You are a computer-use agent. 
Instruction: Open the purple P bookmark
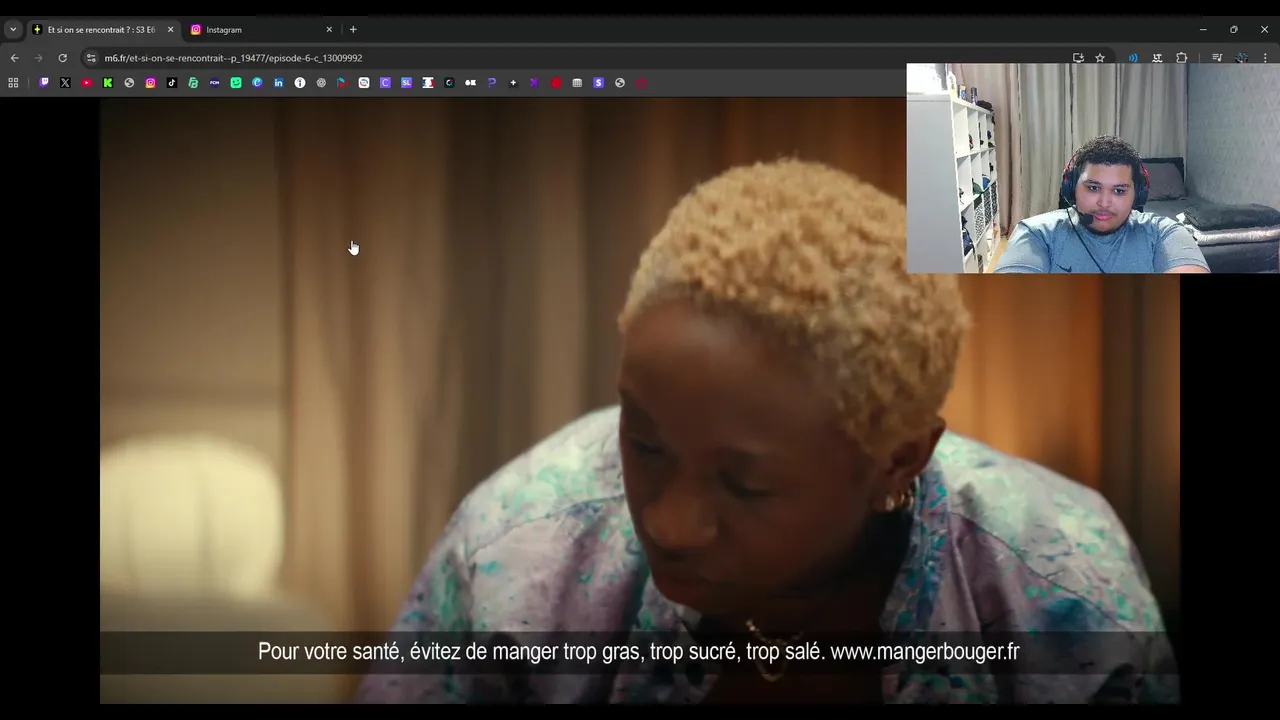[491, 83]
